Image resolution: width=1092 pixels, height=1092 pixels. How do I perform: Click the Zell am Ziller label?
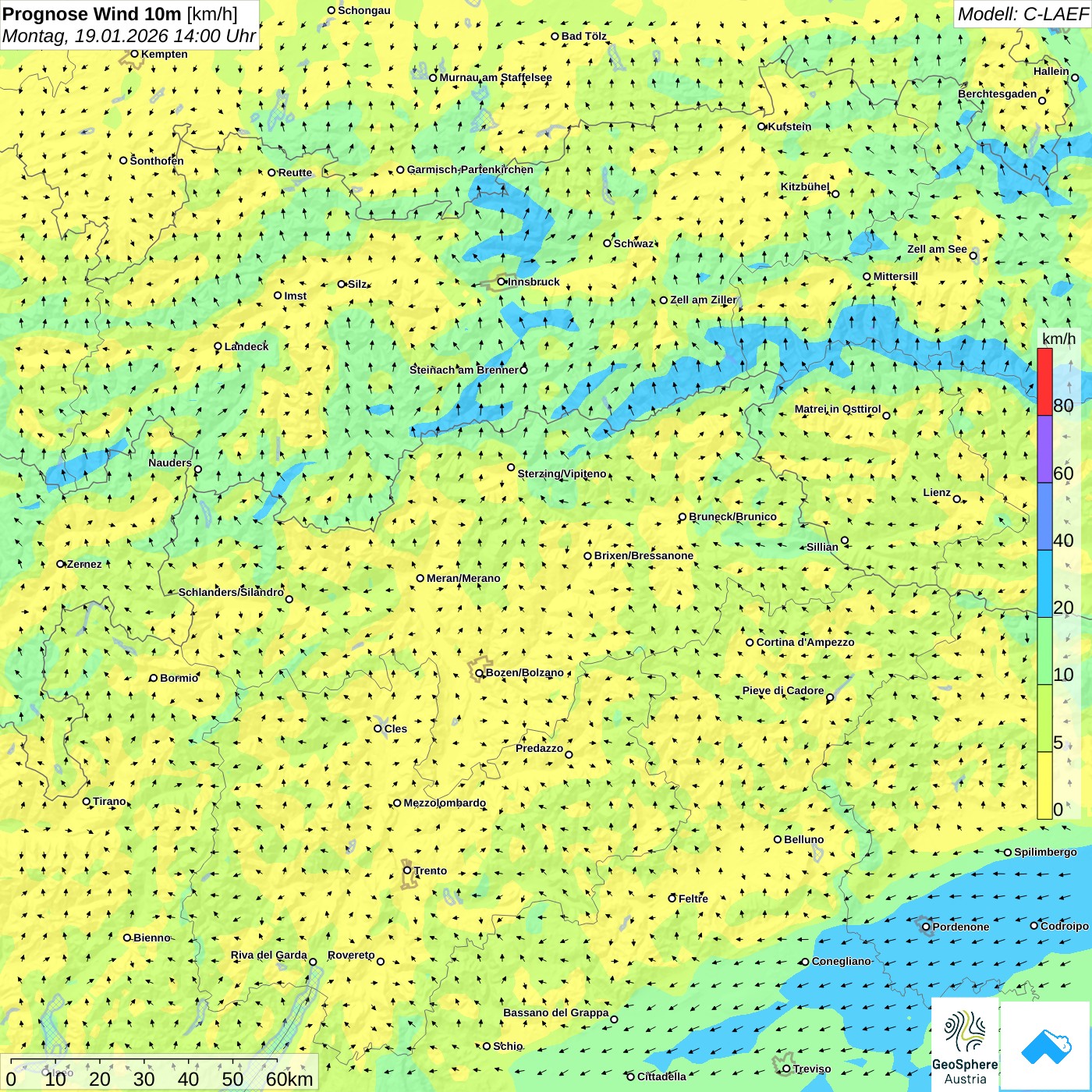(703, 300)
